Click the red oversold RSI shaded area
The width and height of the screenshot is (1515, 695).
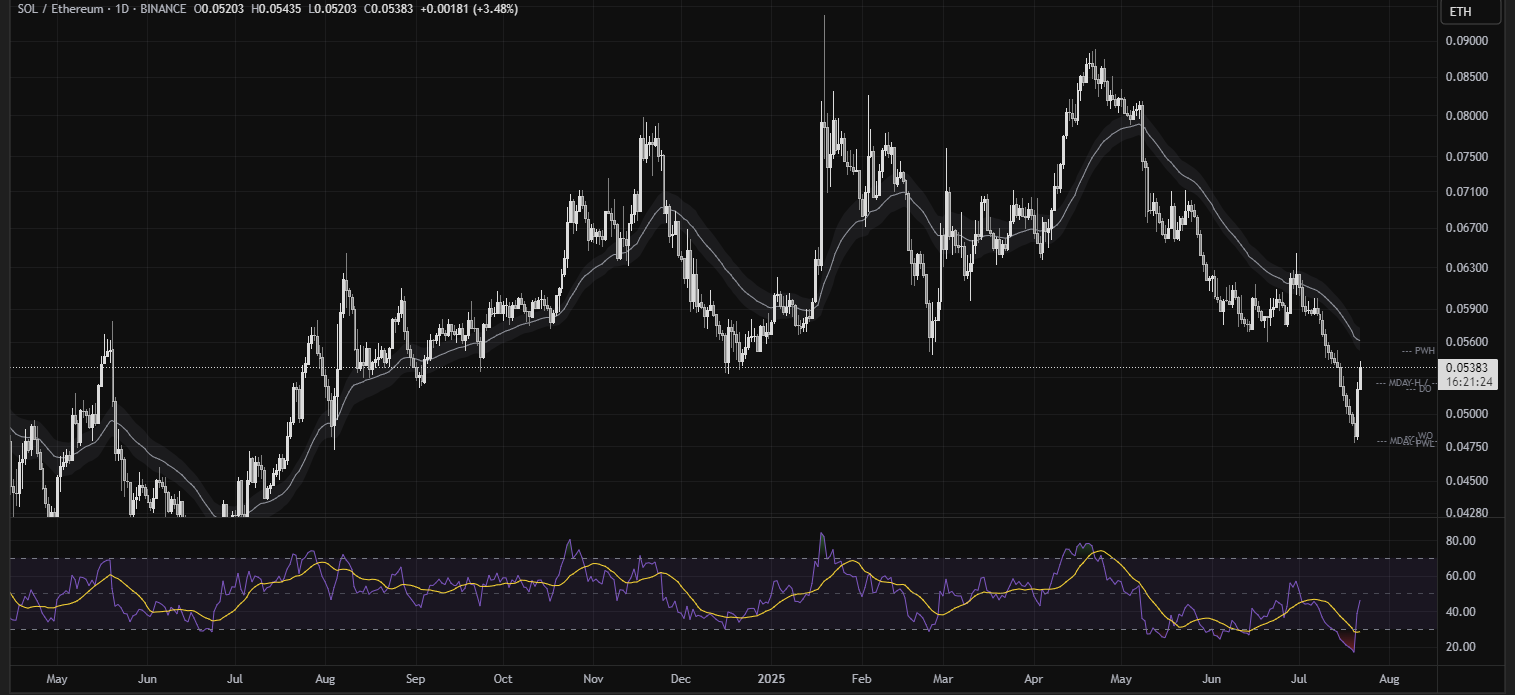pos(1350,640)
